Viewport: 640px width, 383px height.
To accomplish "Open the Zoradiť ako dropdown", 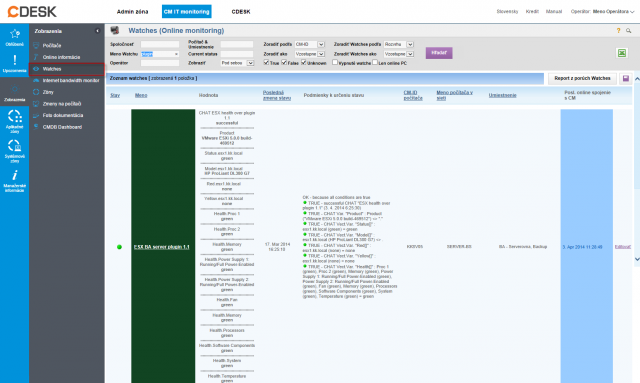I will (x=310, y=54).
